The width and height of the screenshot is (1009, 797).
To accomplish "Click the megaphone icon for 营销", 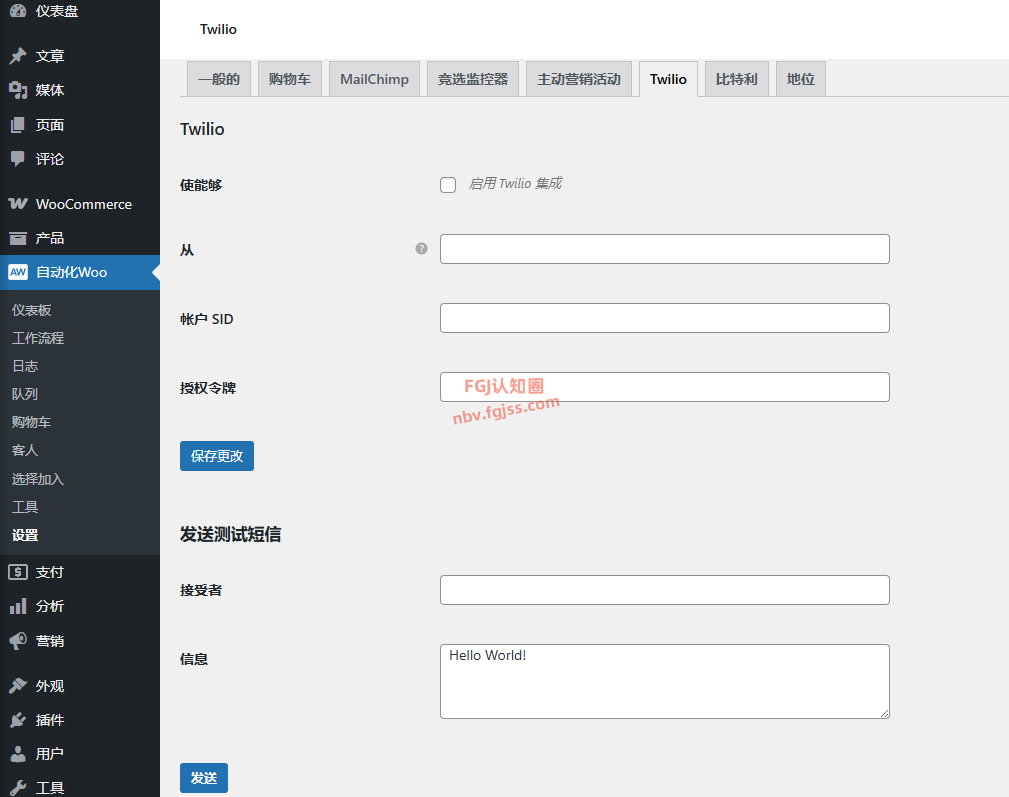I will click(x=18, y=641).
